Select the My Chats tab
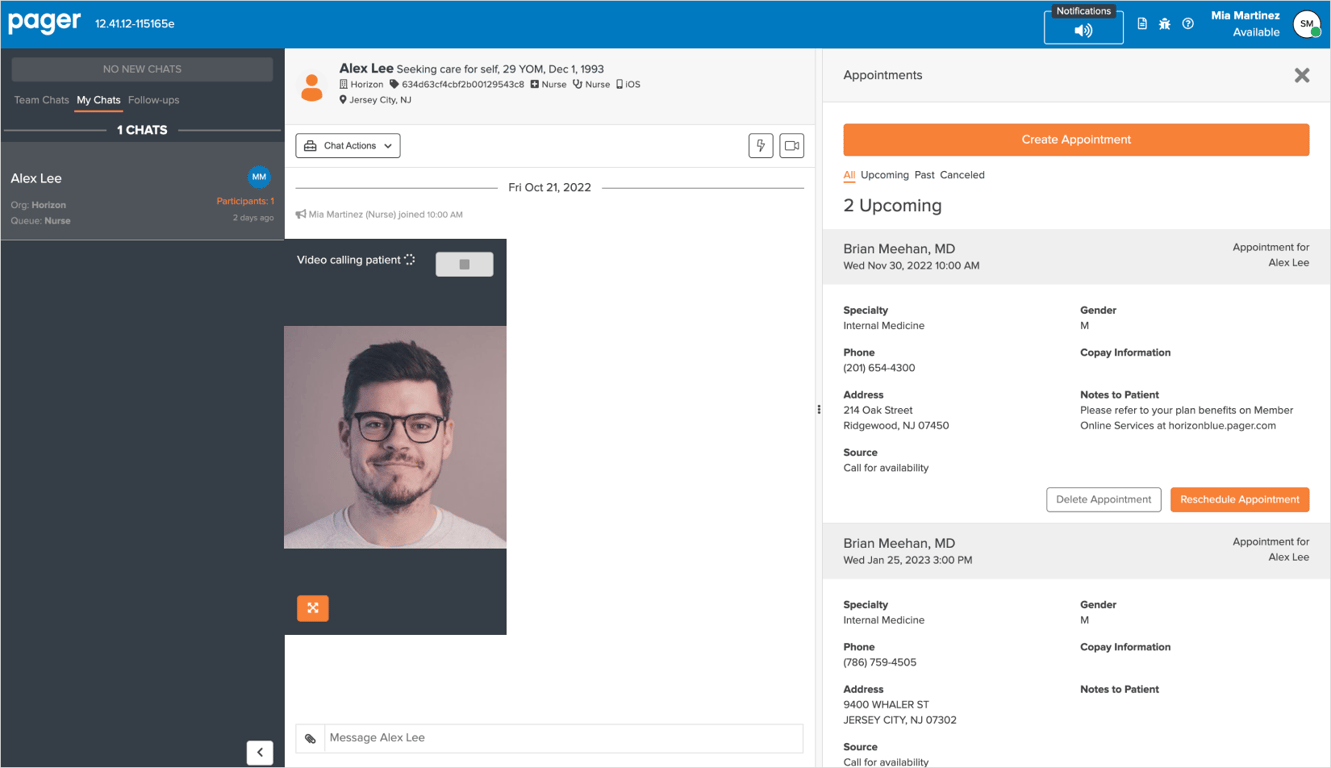This screenshot has width=1331, height=768. pos(98,100)
